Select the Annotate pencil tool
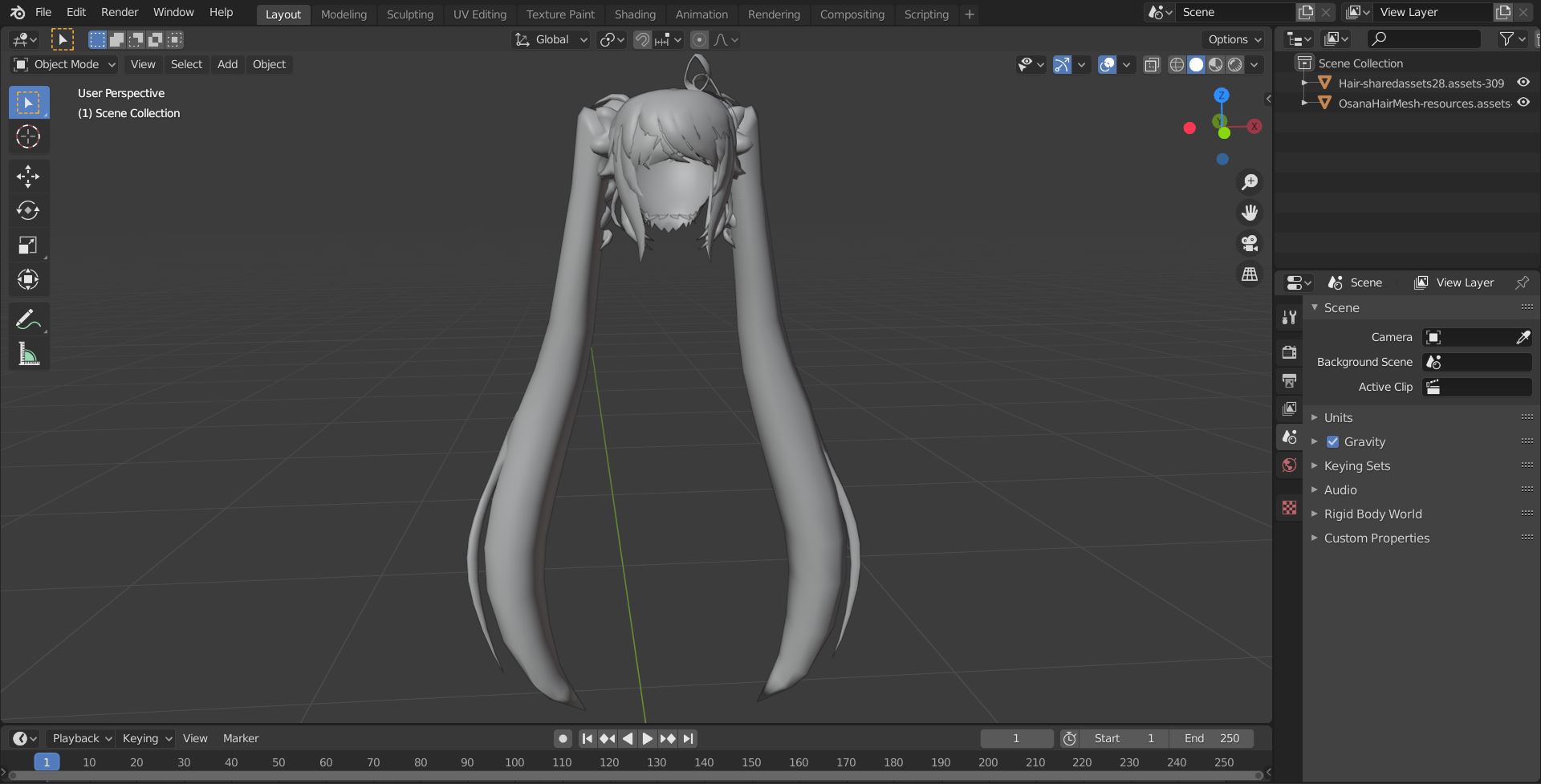This screenshot has width=1541, height=784. [28, 319]
